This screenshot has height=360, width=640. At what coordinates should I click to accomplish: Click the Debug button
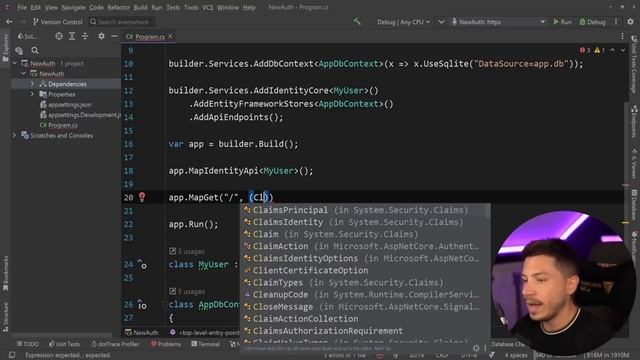(592, 22)
